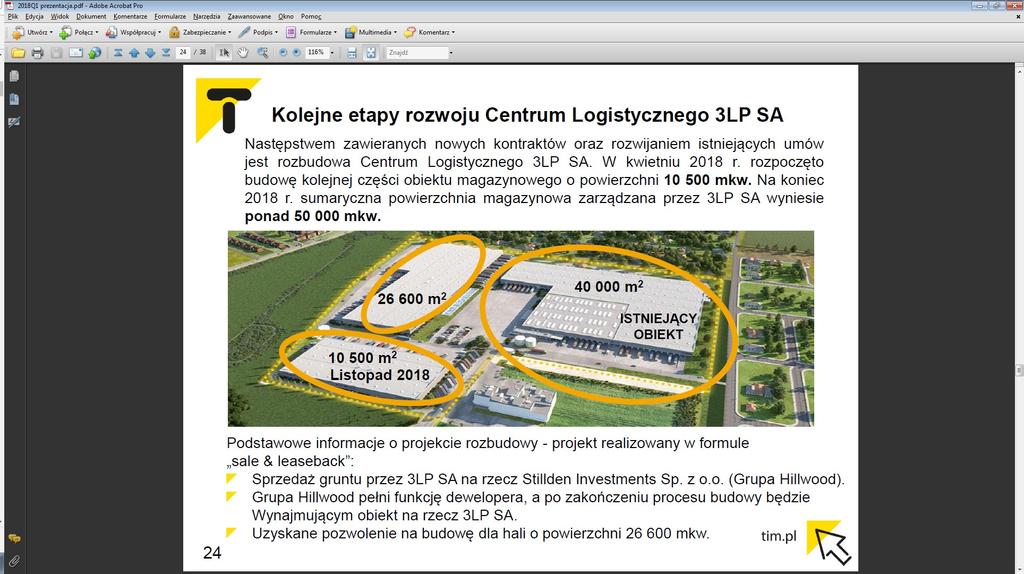The height and width of the screenshot is (574, 1024).
Task: Open the Signatures panel in sidebar
Action: [14, 122]
